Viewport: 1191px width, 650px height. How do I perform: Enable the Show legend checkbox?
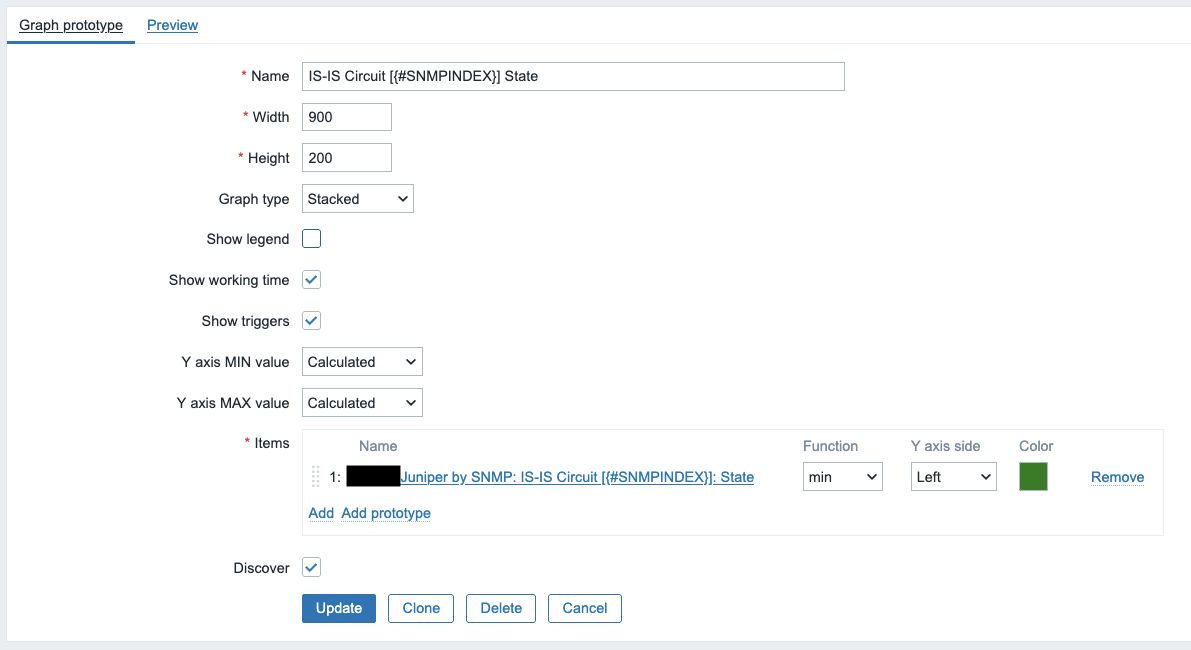tap(311, 238)
